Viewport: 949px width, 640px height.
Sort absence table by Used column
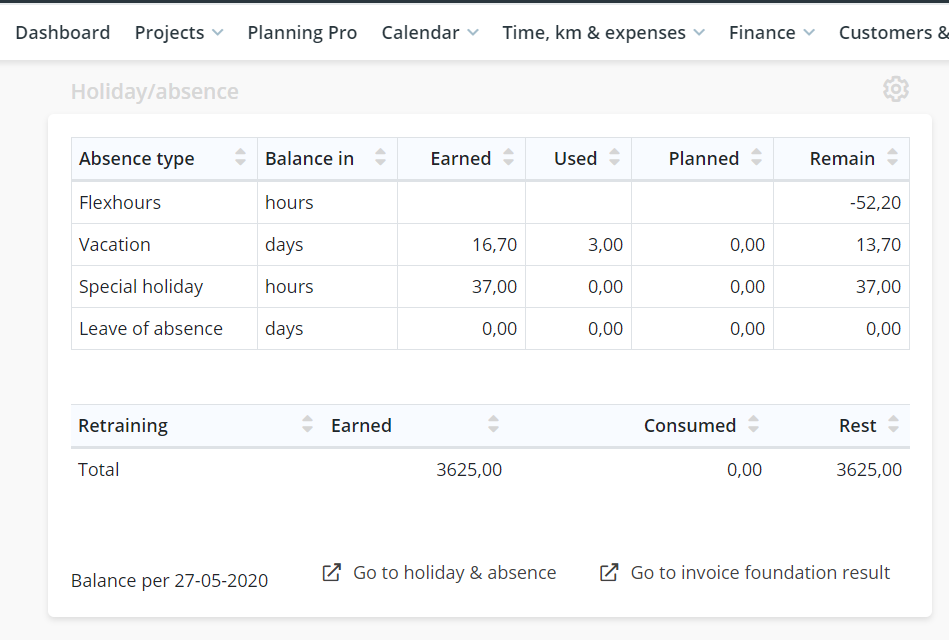(578, 159)
